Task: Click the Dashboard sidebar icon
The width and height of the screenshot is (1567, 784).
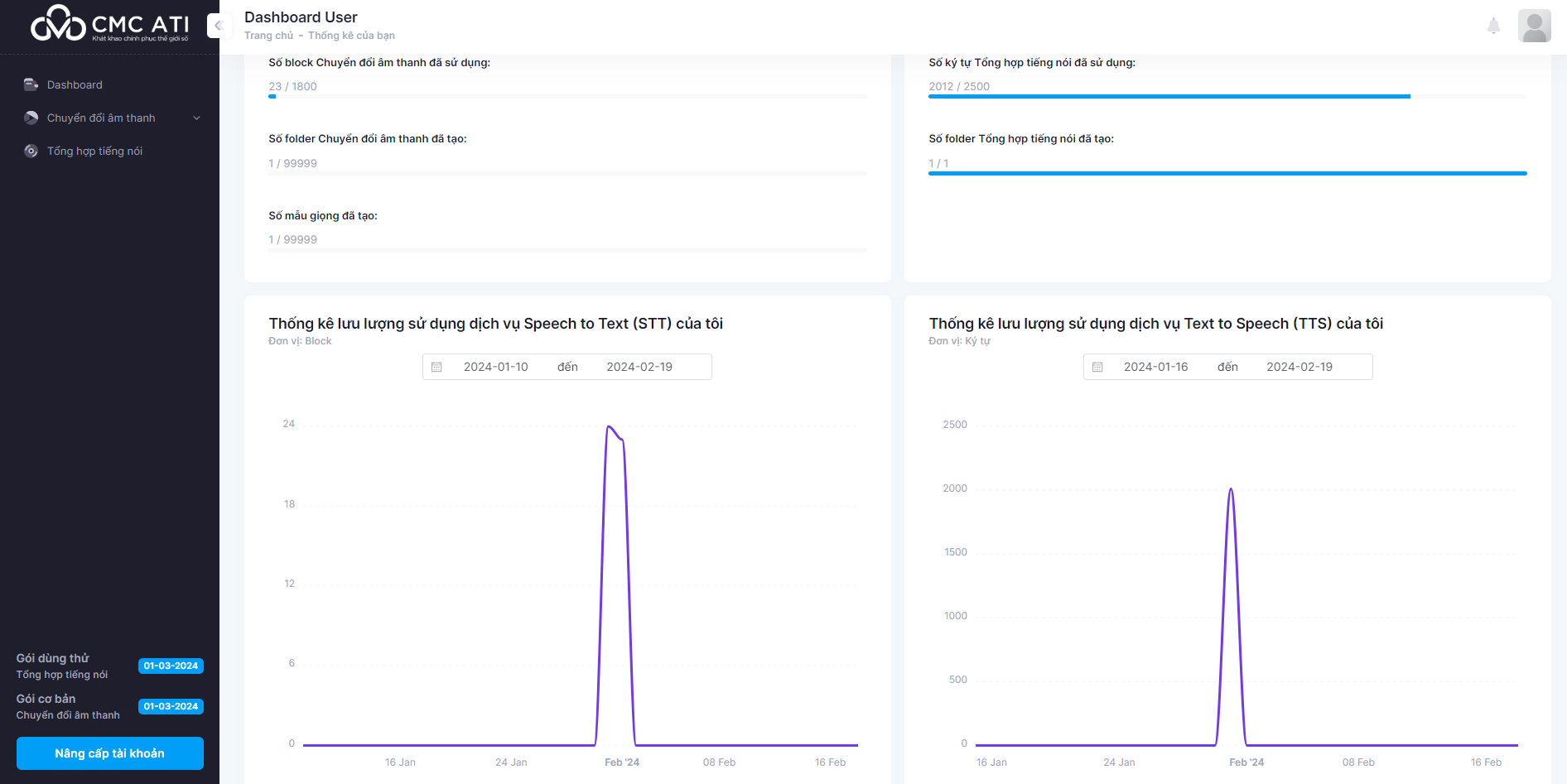Action: 31,84
